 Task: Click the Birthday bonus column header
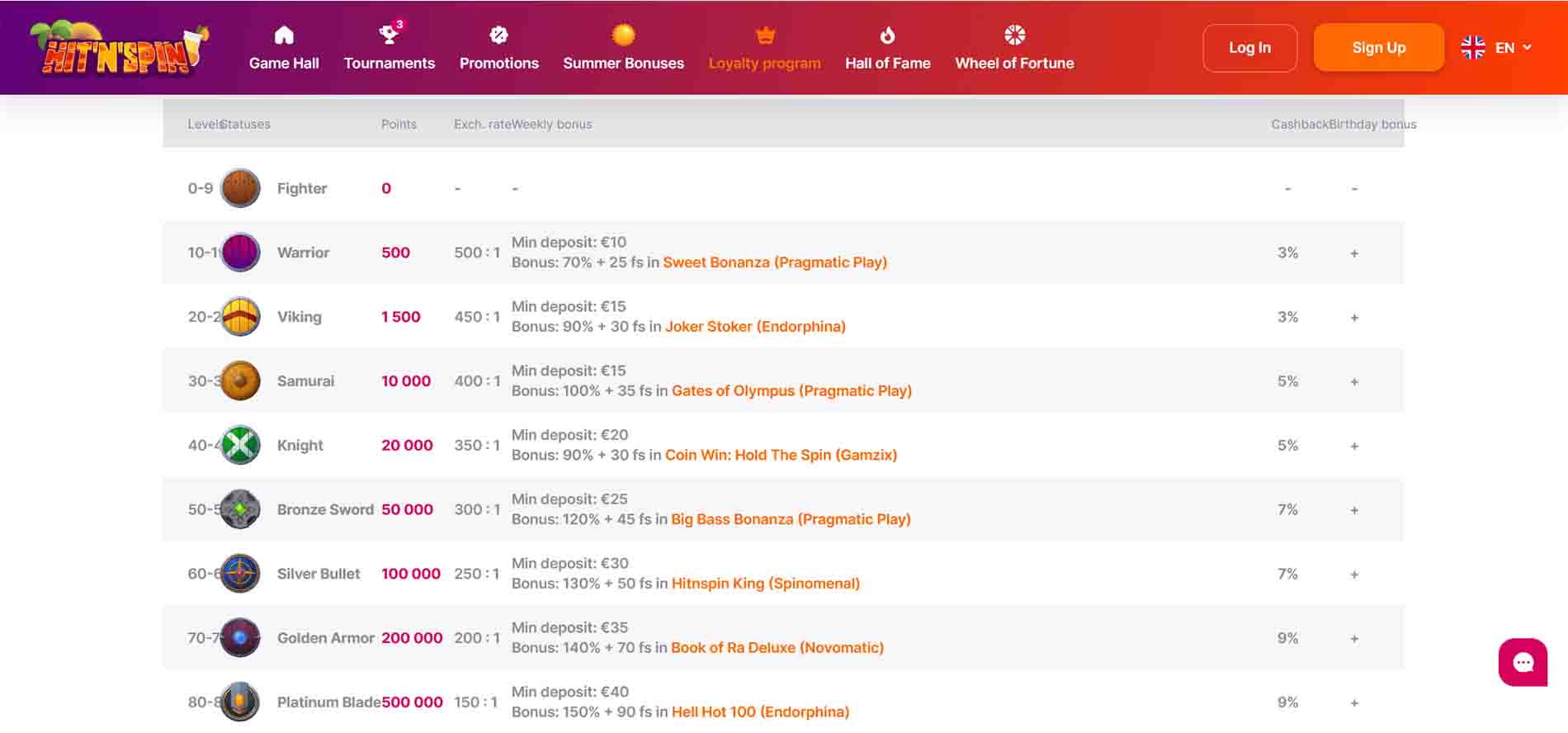1372,124
